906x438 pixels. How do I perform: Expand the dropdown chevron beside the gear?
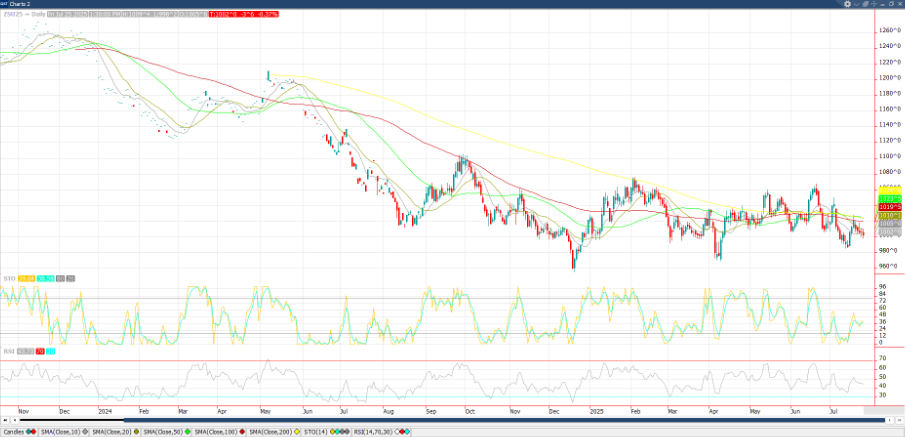856,5
